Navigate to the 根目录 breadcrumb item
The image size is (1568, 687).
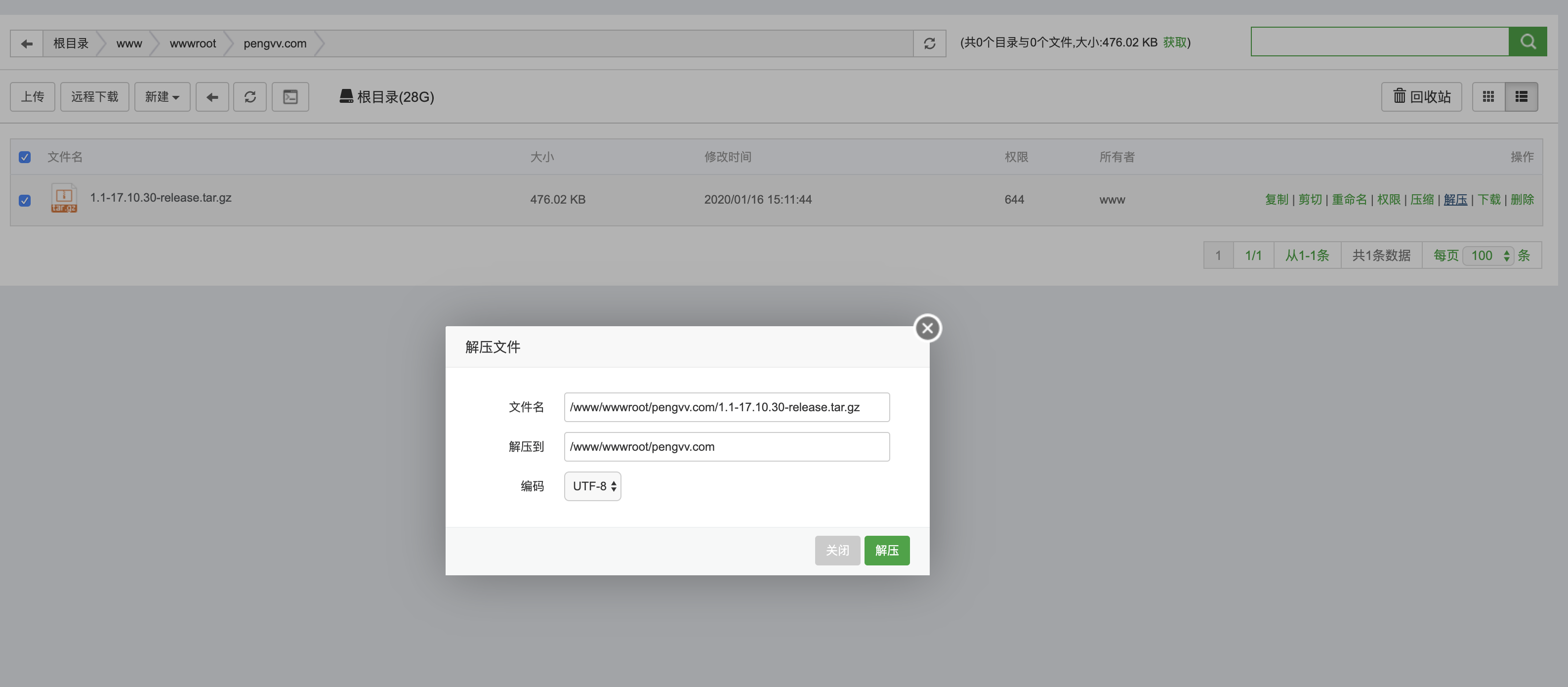point(71,43)
